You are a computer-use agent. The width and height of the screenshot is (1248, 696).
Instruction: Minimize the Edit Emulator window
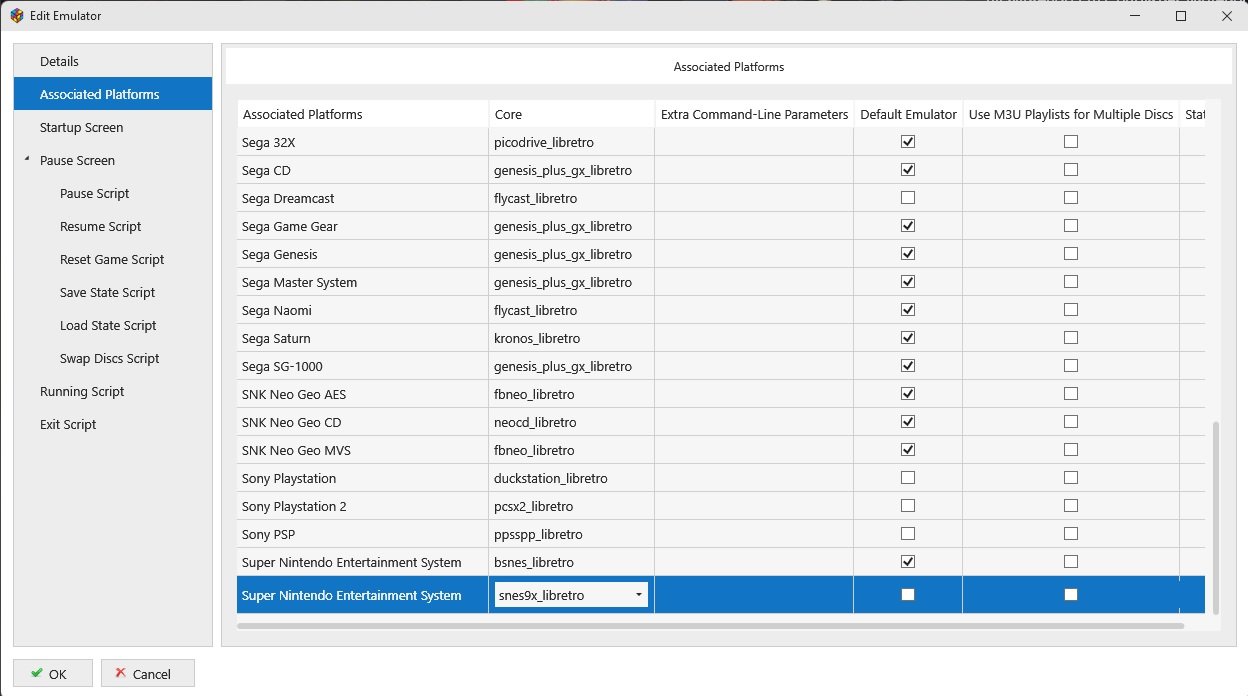[1135, 16]
